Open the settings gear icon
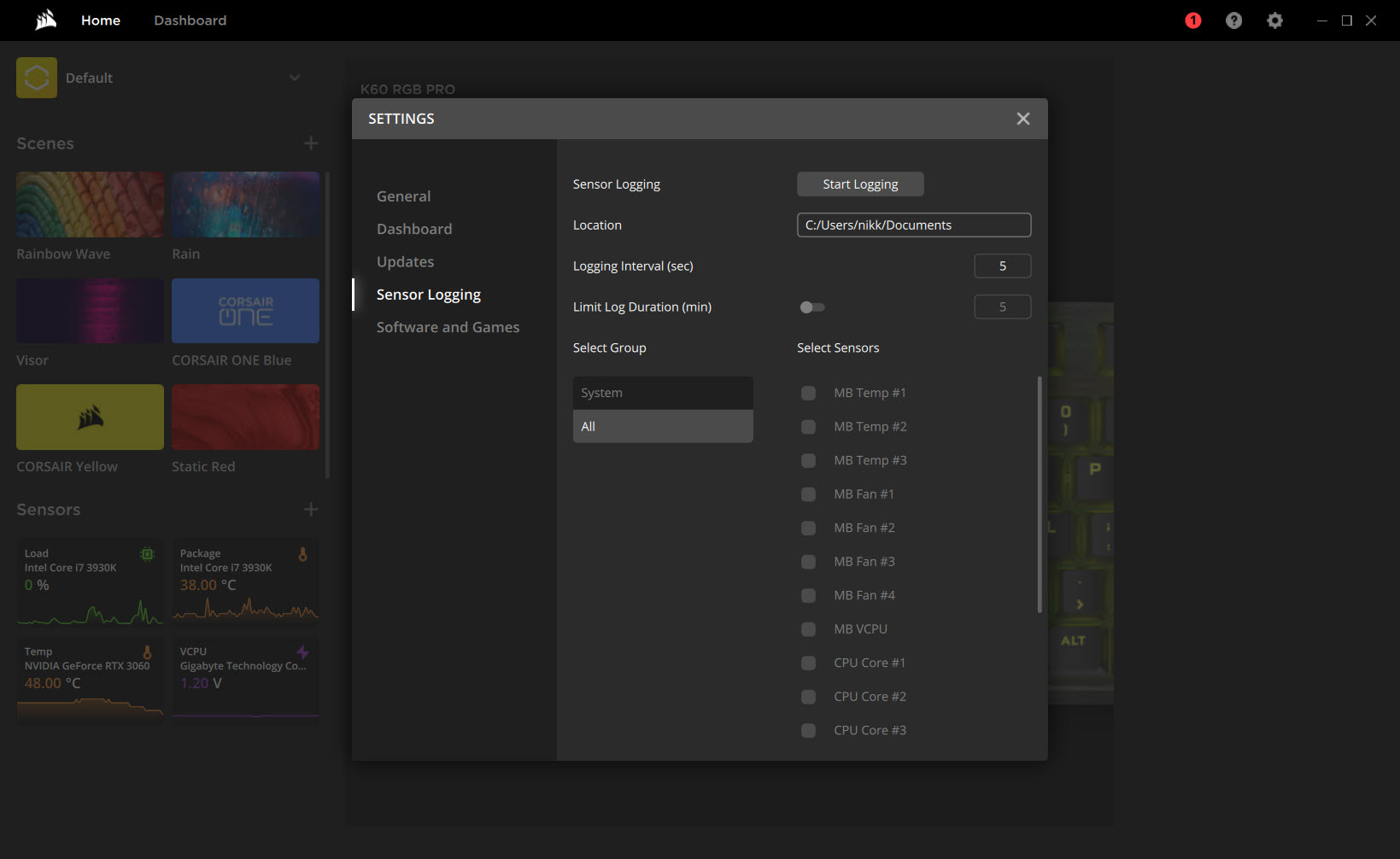The image size is (1400, 859). 1274,20
